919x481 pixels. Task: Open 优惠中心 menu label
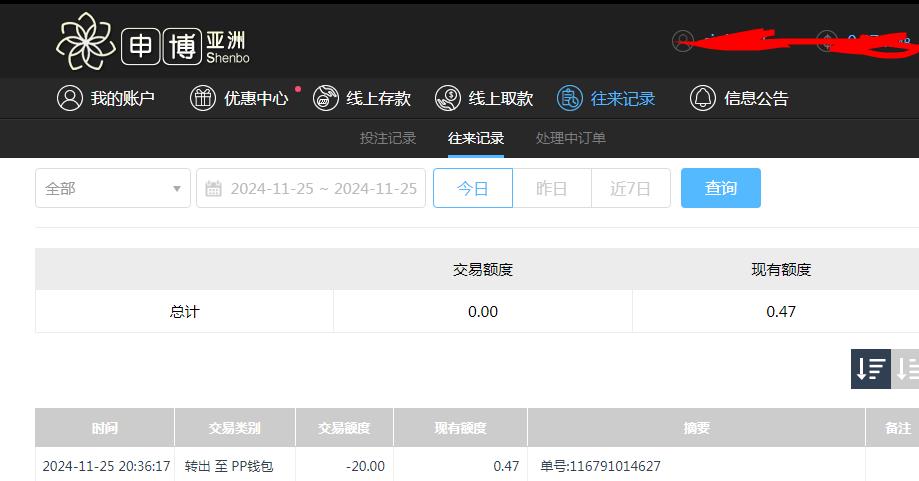click(256, 98)
